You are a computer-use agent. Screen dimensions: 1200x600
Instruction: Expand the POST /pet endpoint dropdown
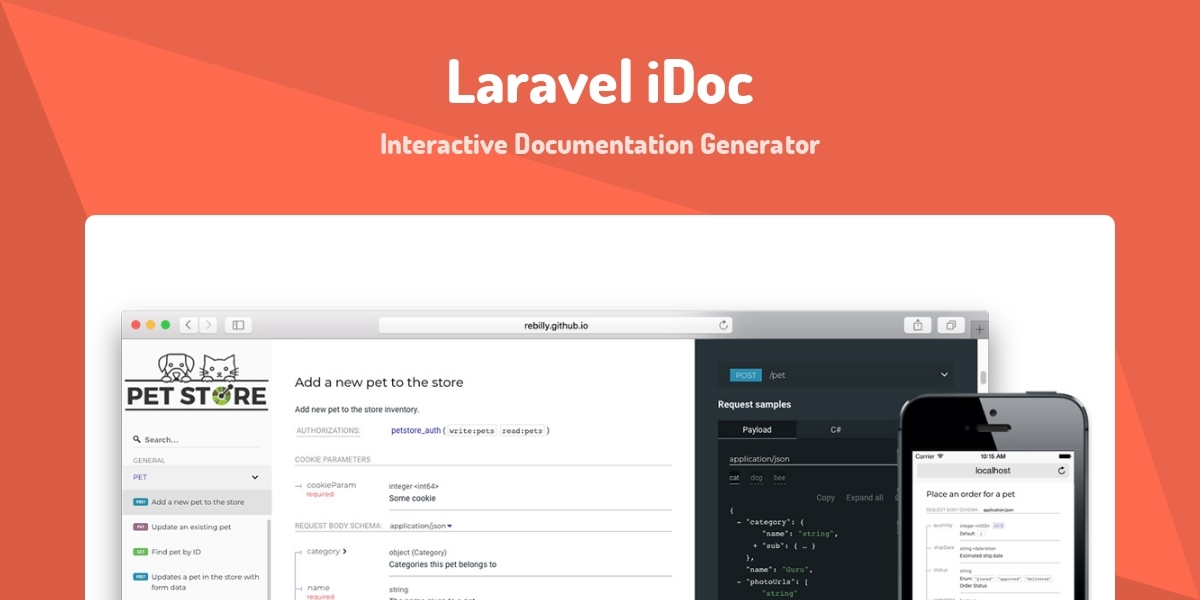click(944, 375)
